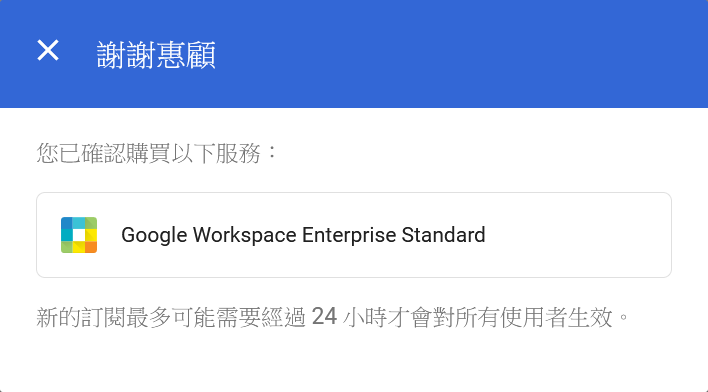Click the white center of the Workspace logo

point(79,235)
